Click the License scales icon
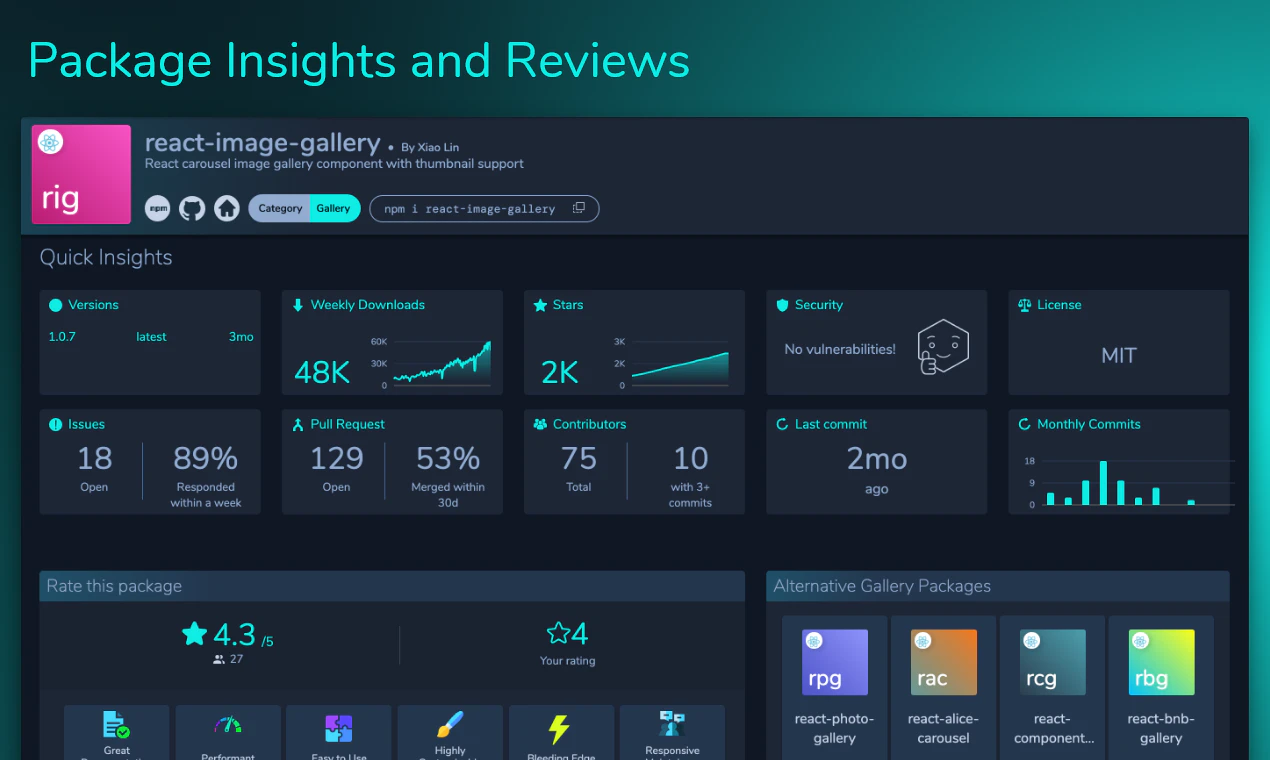Screen dimensions: 1270x760 coord(1024,305)
